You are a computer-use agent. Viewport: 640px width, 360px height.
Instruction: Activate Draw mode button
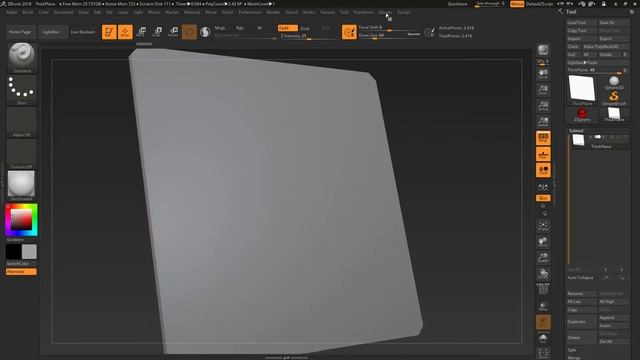(125, 32)
